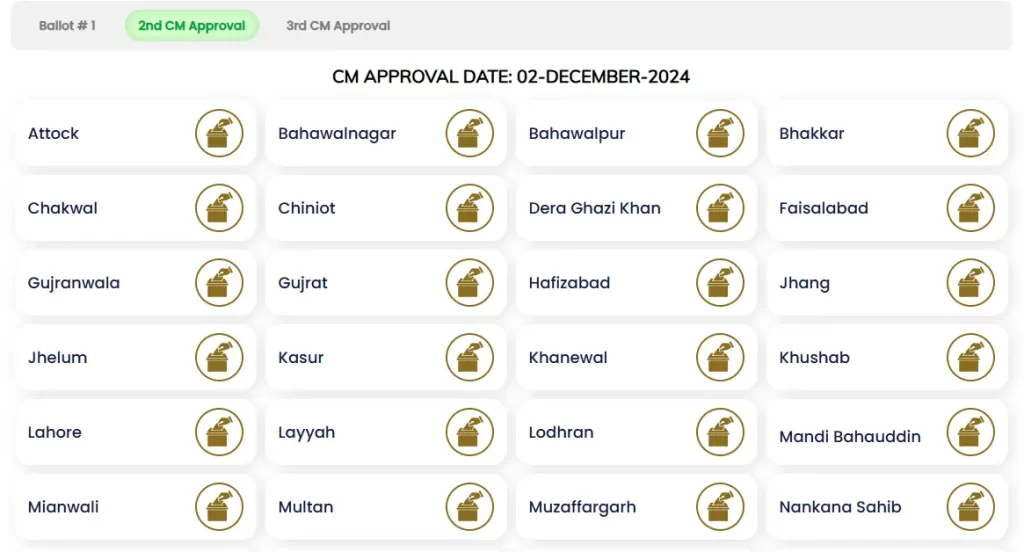Screen dimensions: 1024x552
Task: Open the ballot icon beside Faisalabad
Action: click(970, 208)
